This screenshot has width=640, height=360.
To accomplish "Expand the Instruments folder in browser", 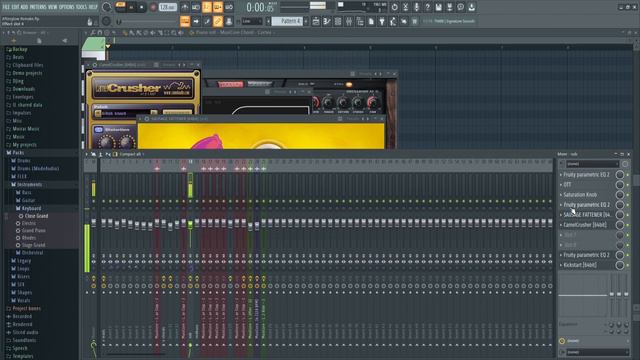I will click(x=29, y=184).
